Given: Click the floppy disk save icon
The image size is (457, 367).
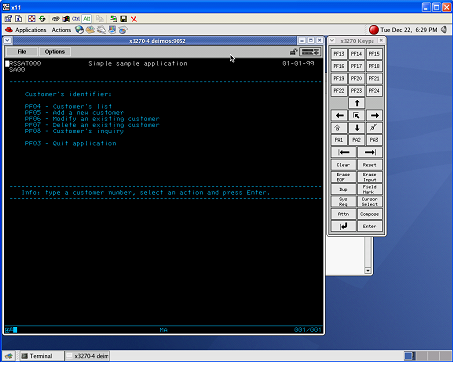Looking at the screenshot, I should click(x=124, y=19).
